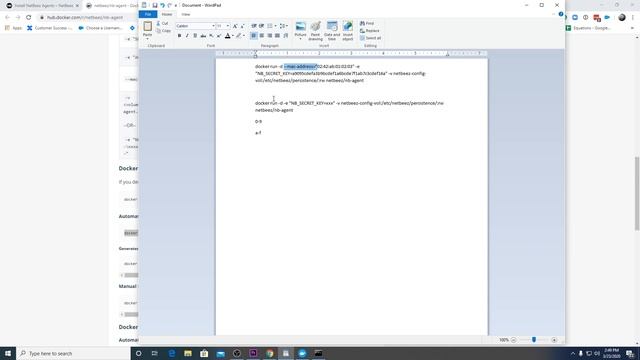
Task: Toggle bold formatting
Action: click(x=179, y=36)
